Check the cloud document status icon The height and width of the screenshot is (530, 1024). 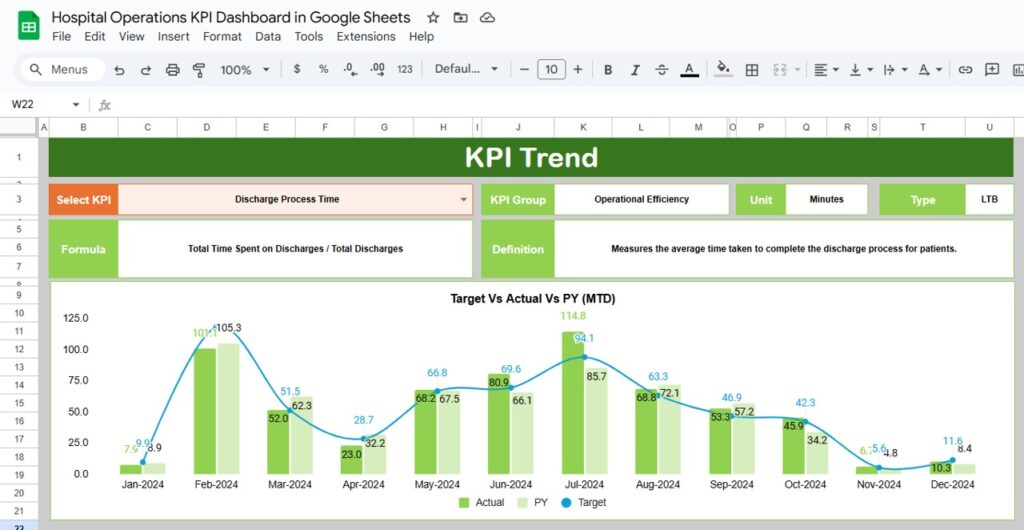pyautogui.click(x=487, y=18)
